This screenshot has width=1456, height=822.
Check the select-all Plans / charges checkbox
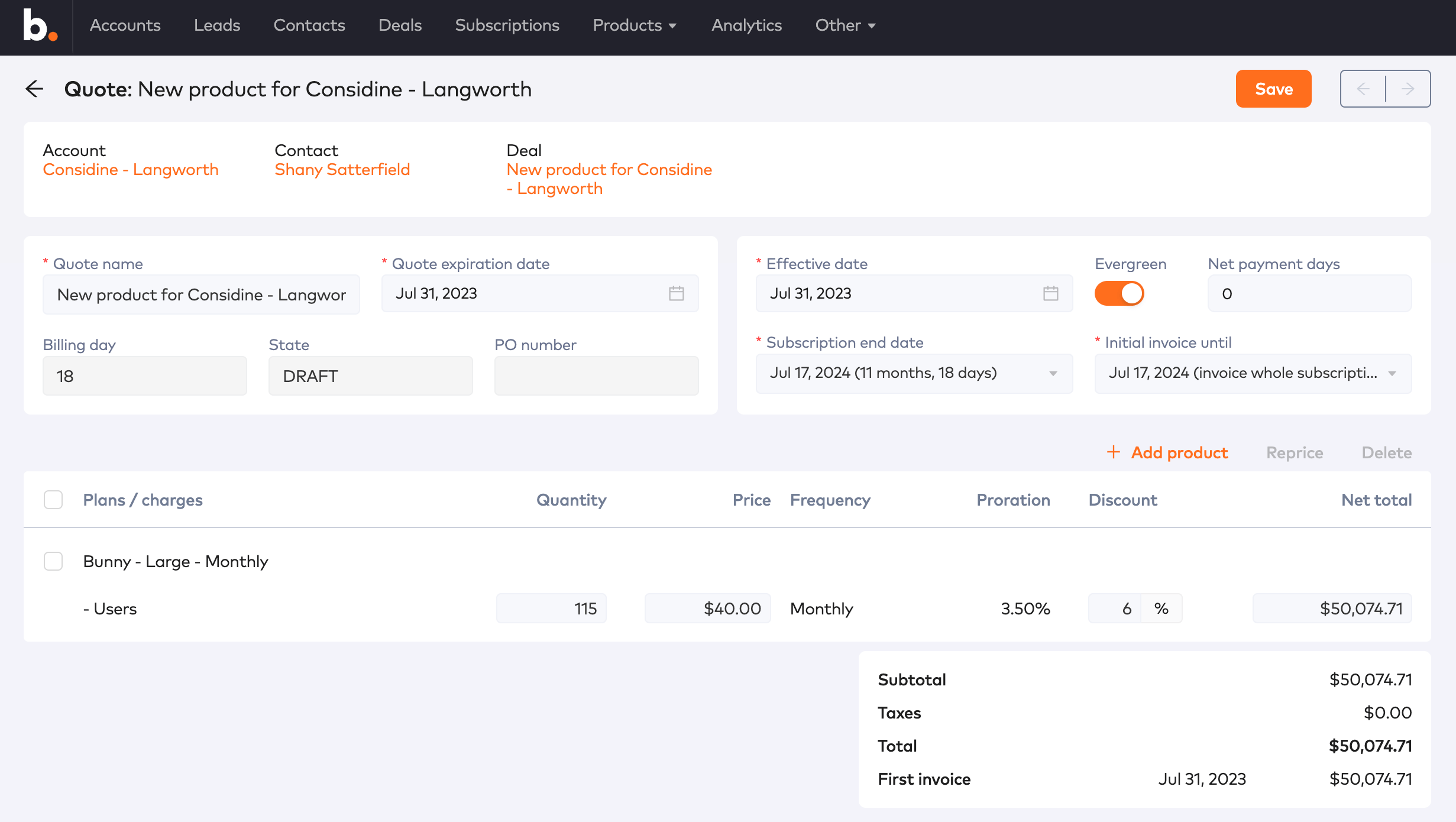53,500
